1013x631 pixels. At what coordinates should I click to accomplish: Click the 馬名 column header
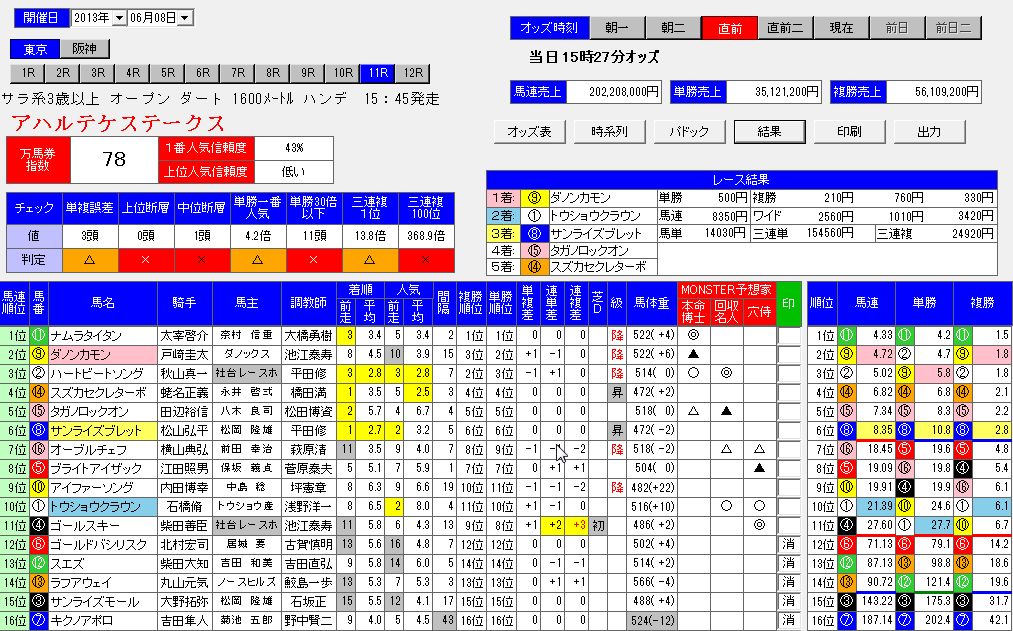point(103,304)
